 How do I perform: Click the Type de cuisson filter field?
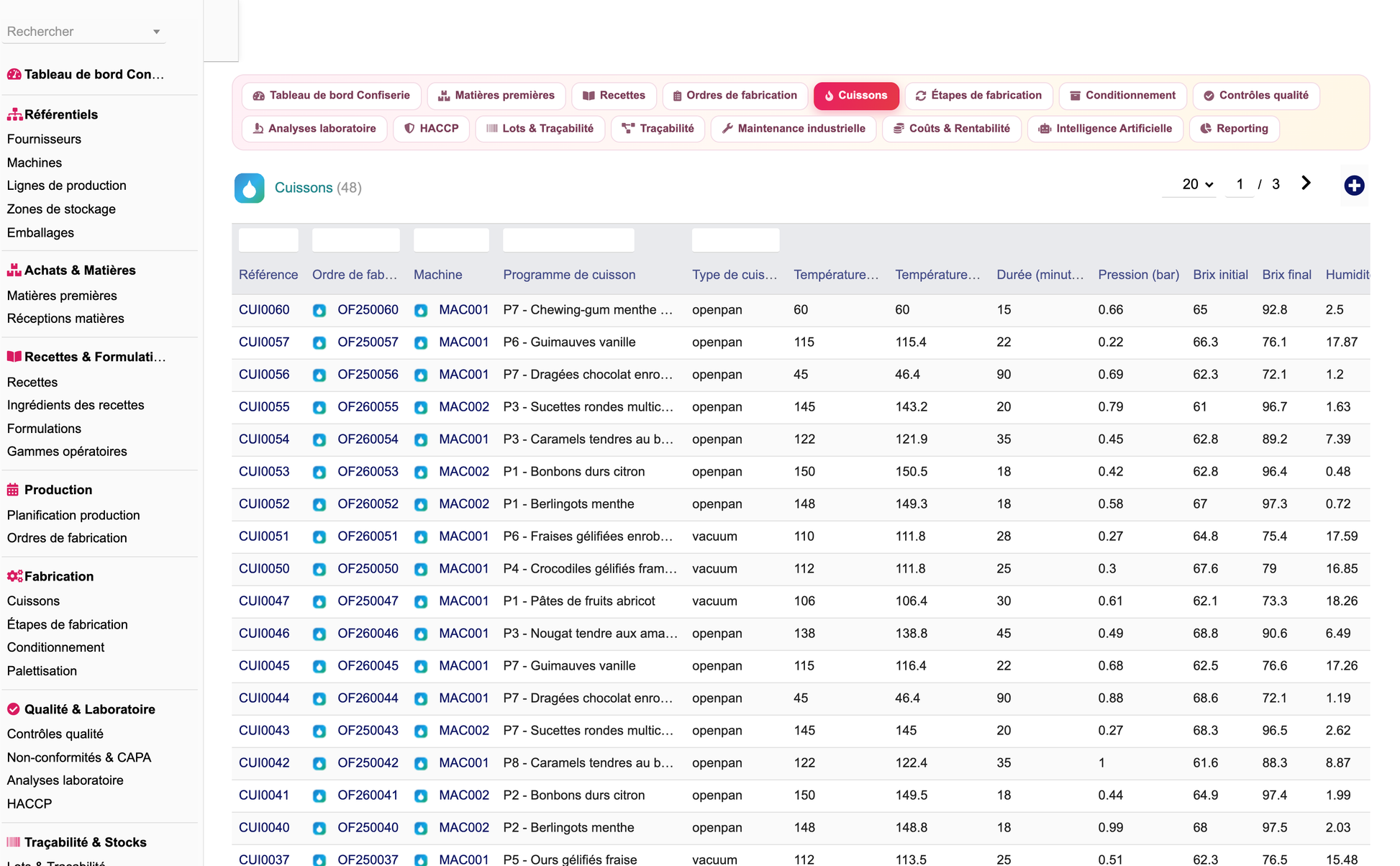click(735, 240)
